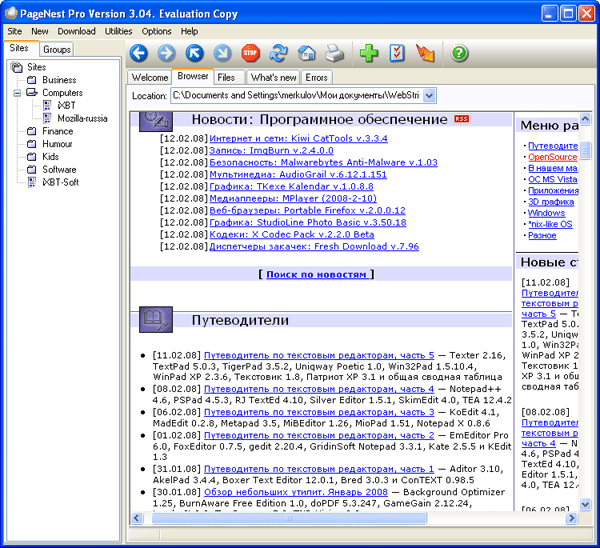Click the up-left arrow toolbar icon
The height and width of the screenshot is (548, 600).
[x=194, y=53]
